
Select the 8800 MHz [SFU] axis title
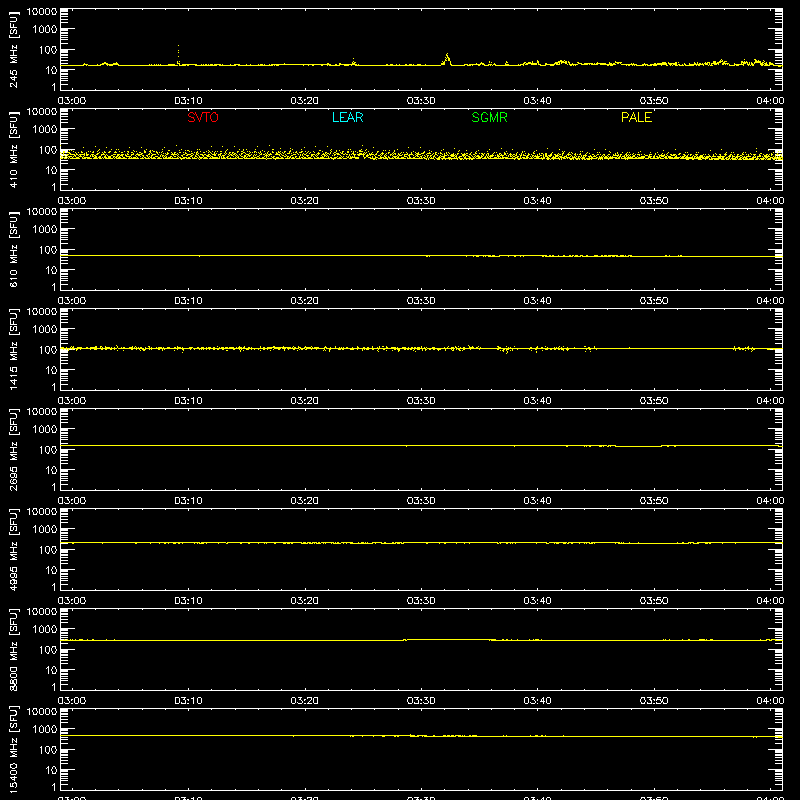pos(14,649)
